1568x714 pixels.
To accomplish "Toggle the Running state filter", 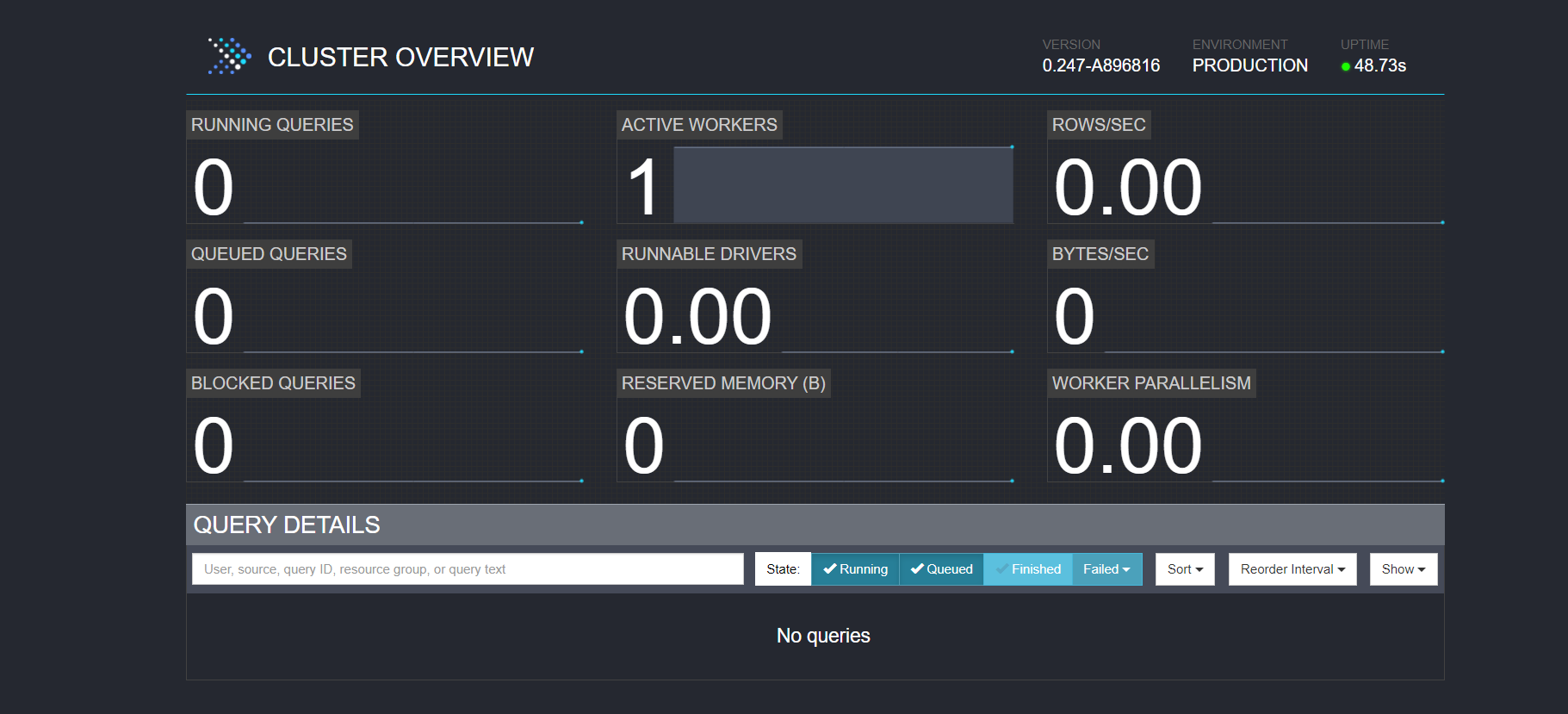I will [855, 569].
